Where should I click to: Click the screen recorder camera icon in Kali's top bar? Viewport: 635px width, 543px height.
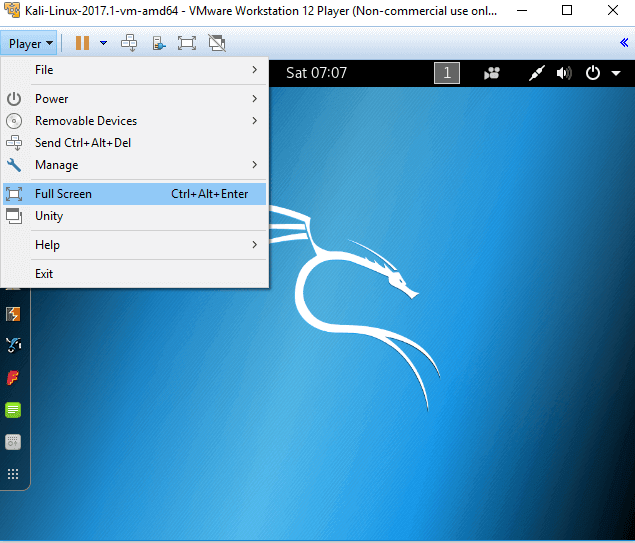(492, 73)
